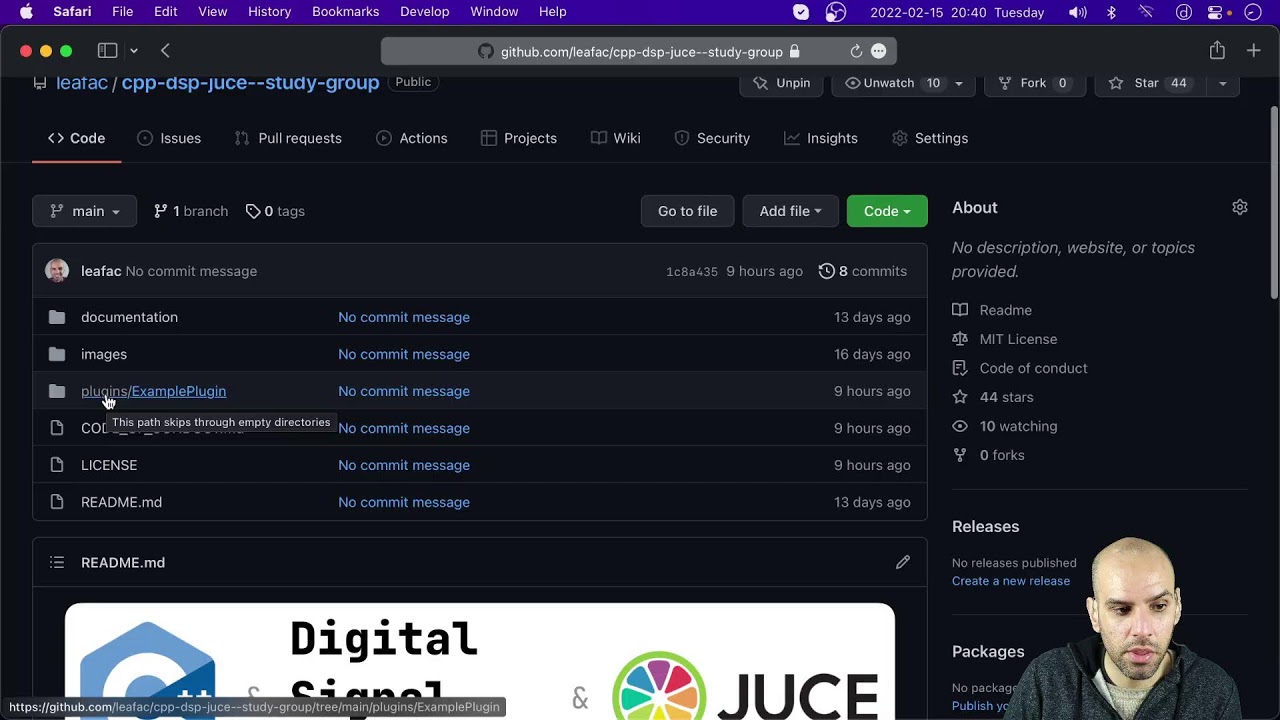The width and height of the screenshot is (1280, 720).
Task: Click the stars icon in About sidebar
Action: coord(960,397)
